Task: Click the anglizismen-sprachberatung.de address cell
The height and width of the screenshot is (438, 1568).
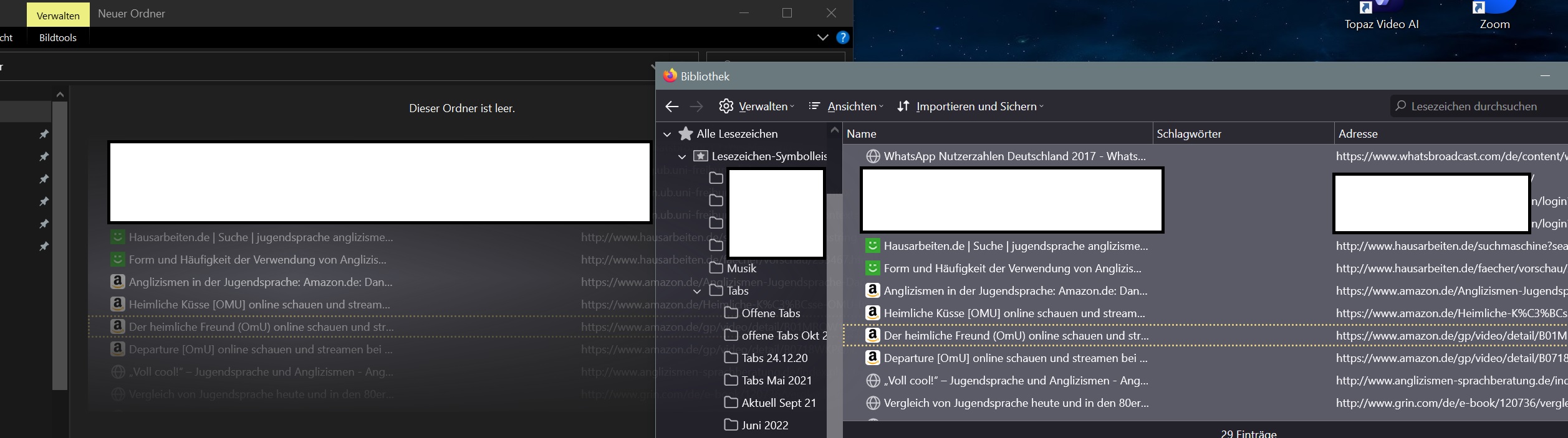Action: tap(1451, 381)
